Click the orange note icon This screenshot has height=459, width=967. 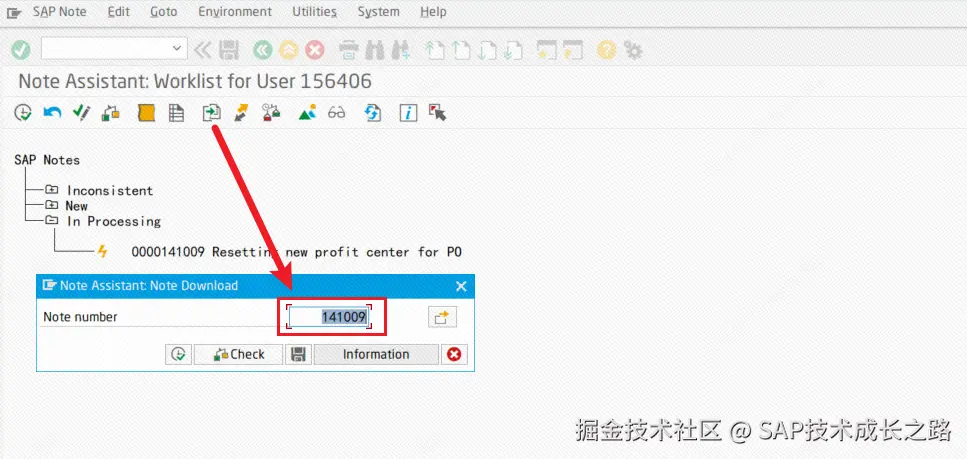click(x=146, y=113)
